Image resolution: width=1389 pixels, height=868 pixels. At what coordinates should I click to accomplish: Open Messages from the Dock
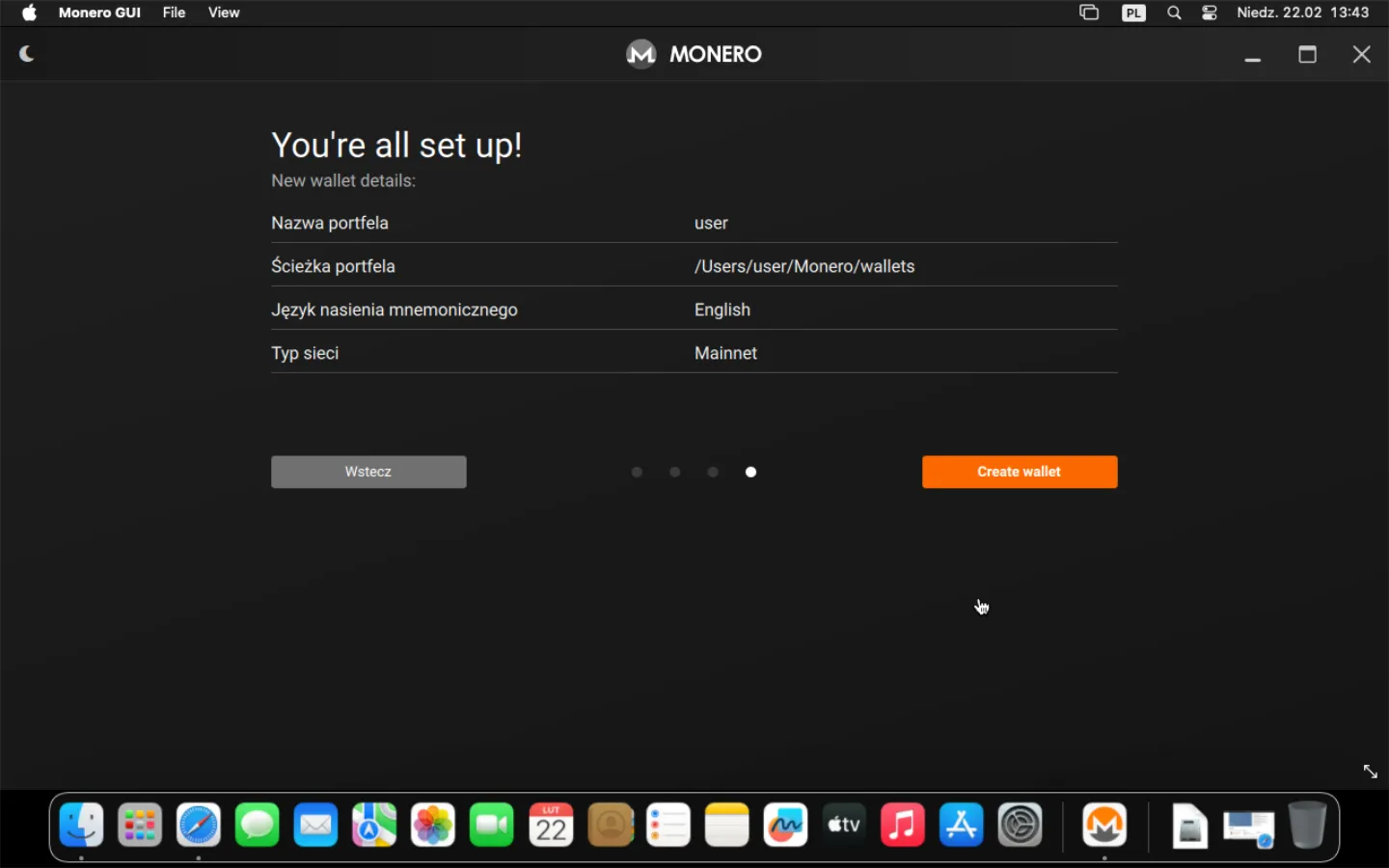click(258, 826)
